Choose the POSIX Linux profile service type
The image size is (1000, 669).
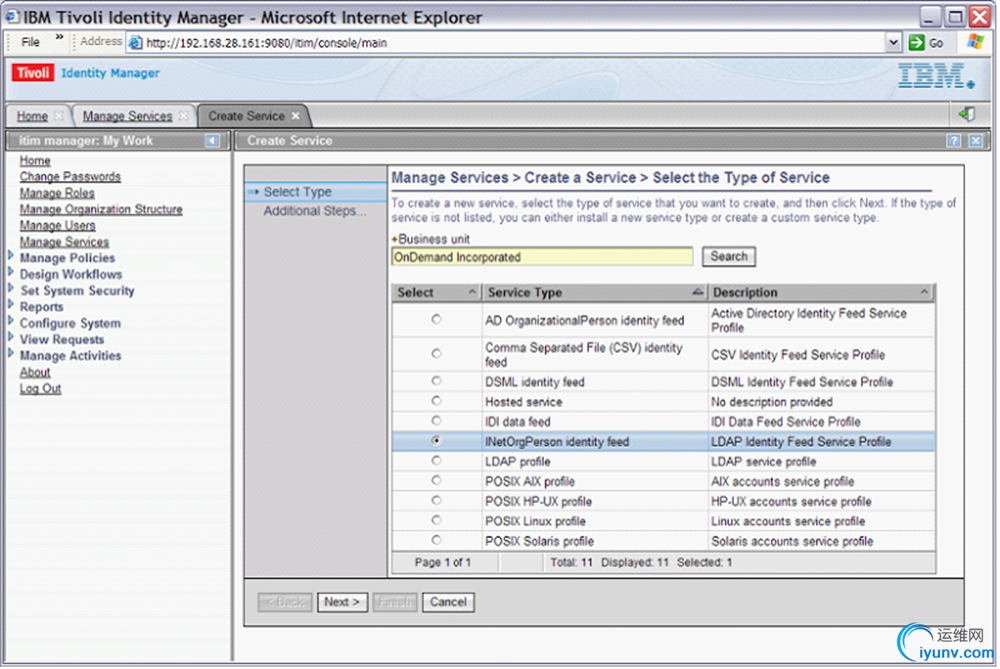tap(435, 521)
